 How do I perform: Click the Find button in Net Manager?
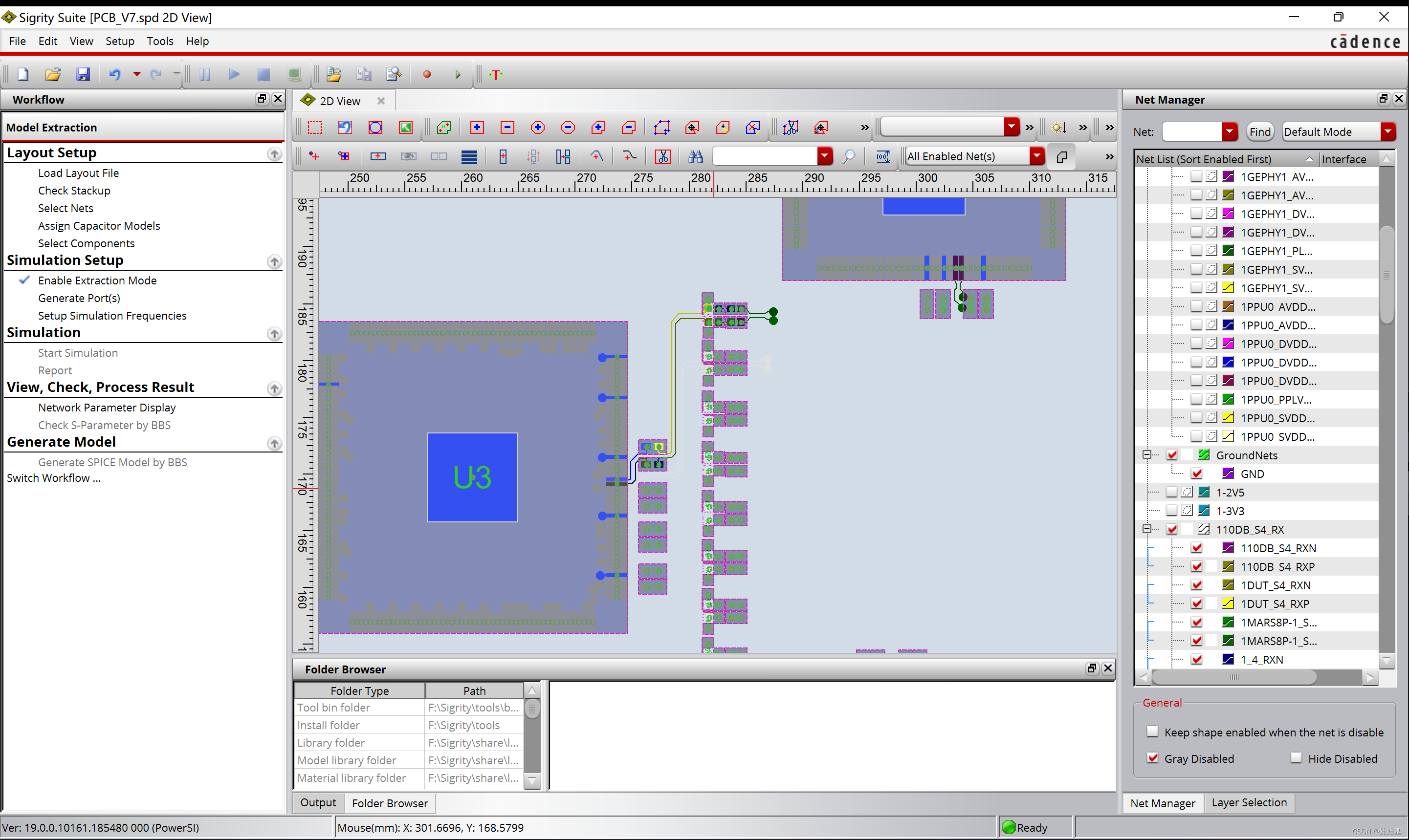[1260, 132]
